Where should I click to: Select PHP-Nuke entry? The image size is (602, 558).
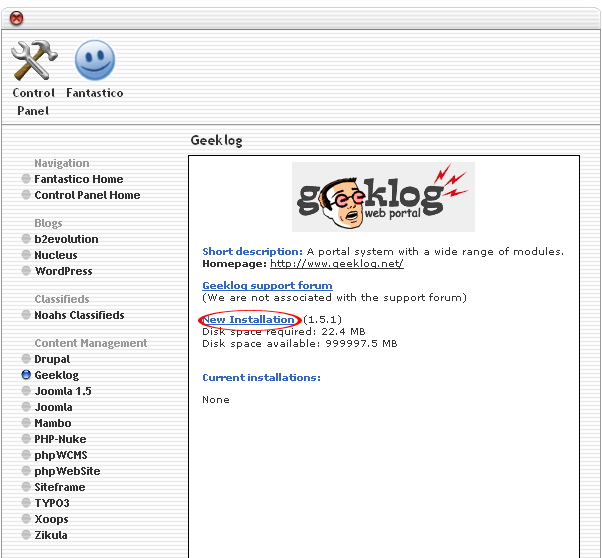pos(60,439)
